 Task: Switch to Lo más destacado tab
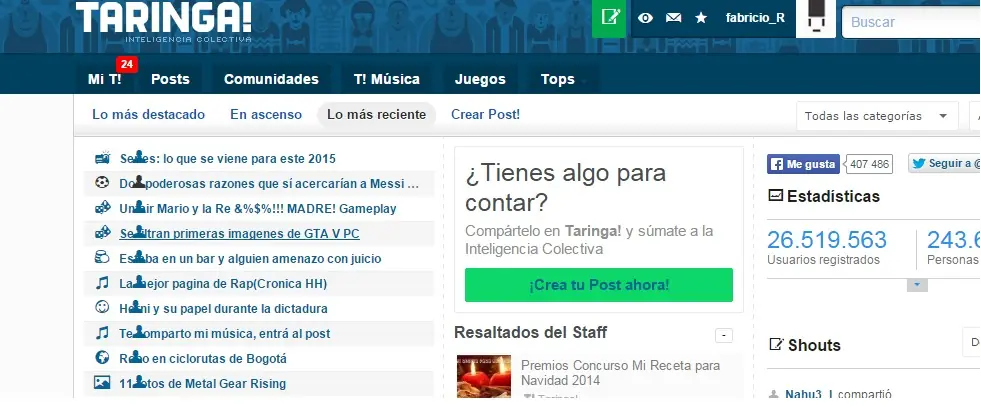pyautogui.click(x=148, y=114)
